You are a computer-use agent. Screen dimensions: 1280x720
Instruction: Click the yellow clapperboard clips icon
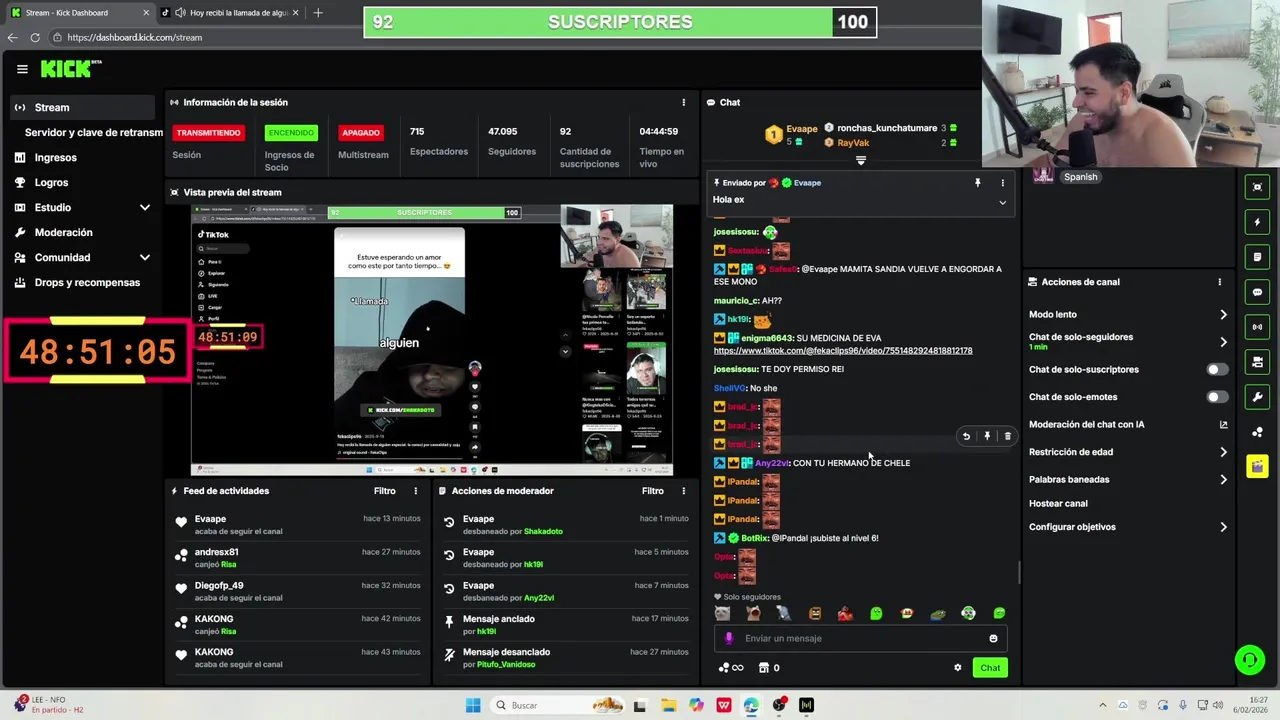1257,467
